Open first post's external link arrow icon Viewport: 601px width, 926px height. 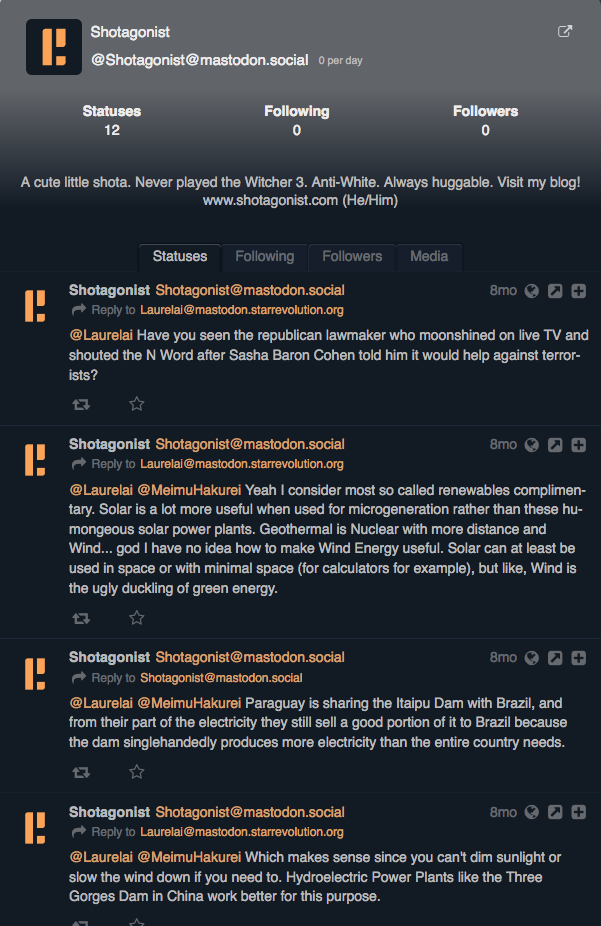[555, 291]
